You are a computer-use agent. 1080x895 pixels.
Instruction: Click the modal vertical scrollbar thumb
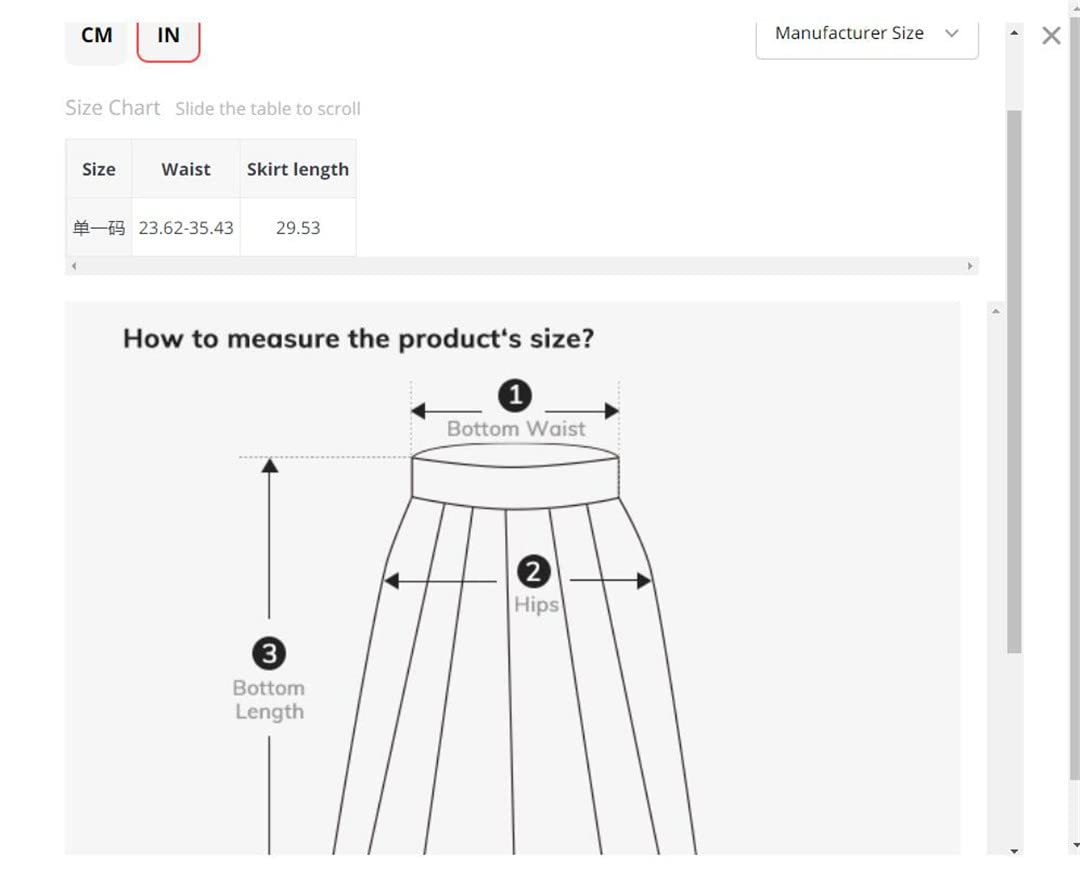point(1014,381)
